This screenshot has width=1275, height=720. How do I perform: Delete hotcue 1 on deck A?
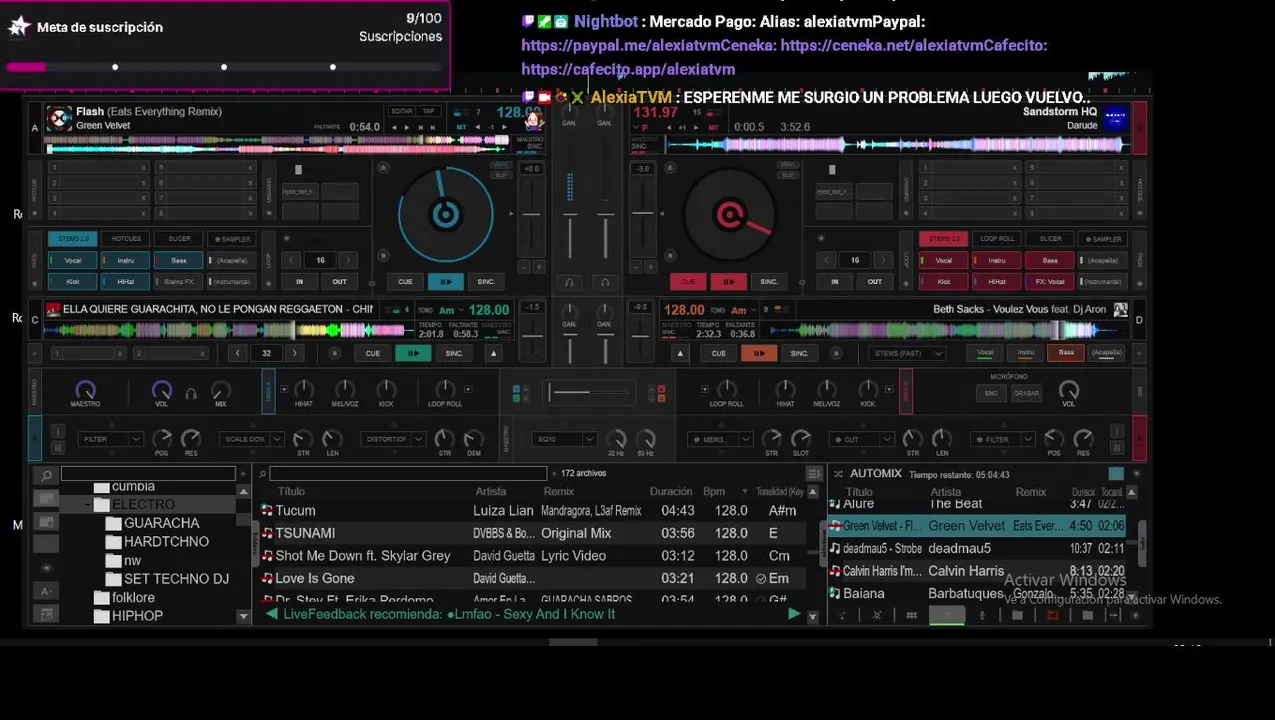click(x=143, y=168)
